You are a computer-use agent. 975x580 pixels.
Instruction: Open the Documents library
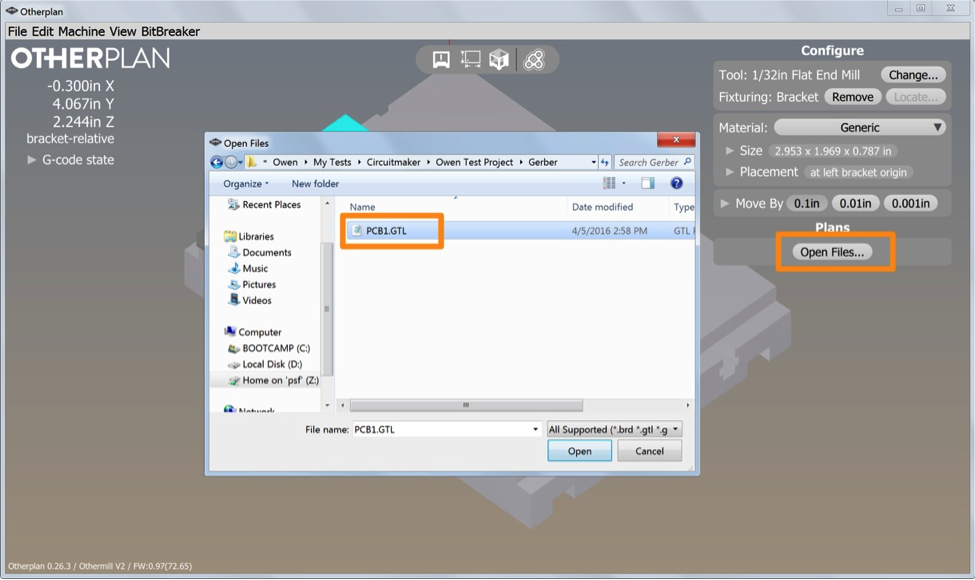[x=260, y=252]
